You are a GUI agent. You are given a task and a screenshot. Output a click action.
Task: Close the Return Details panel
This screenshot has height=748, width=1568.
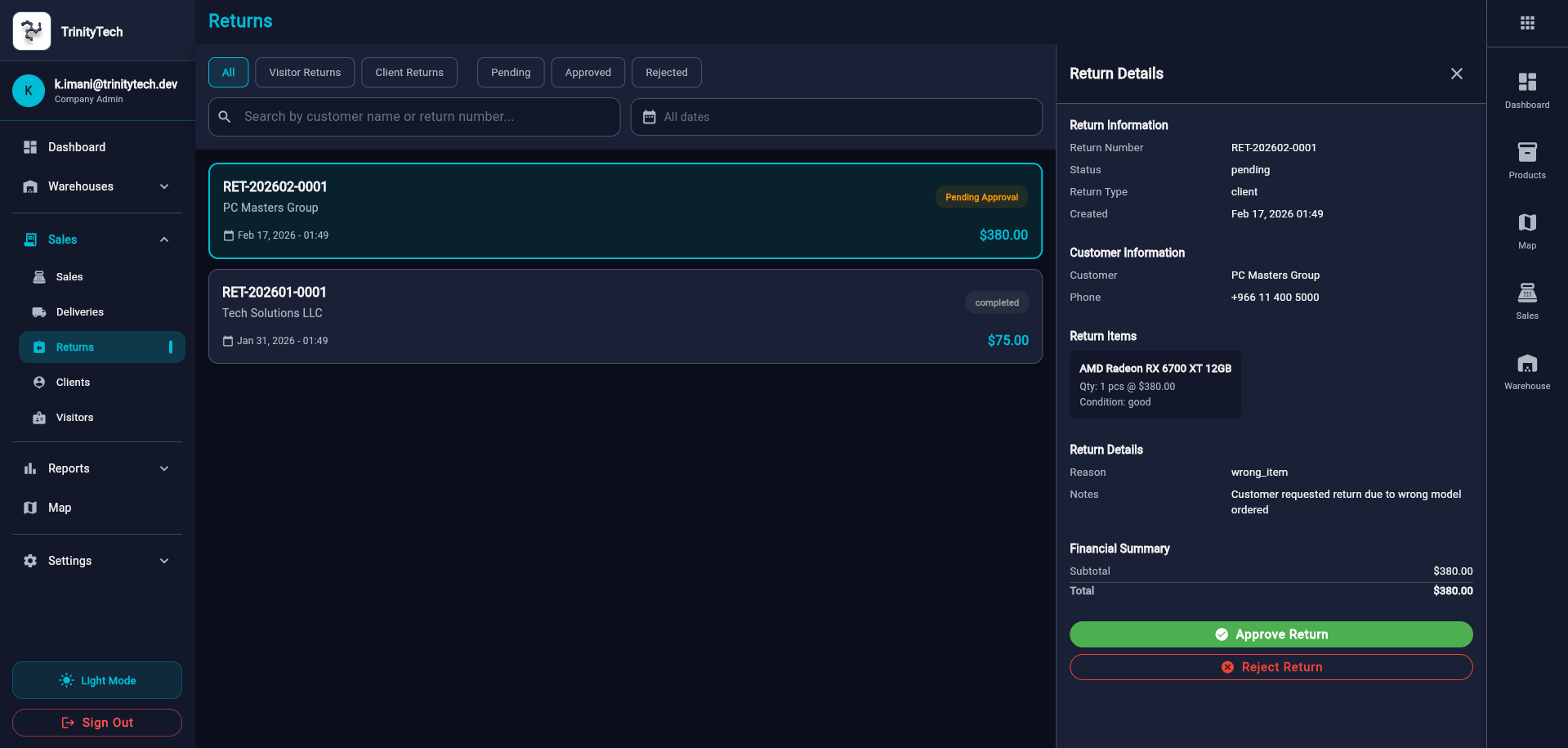[x=1456, y=74]
